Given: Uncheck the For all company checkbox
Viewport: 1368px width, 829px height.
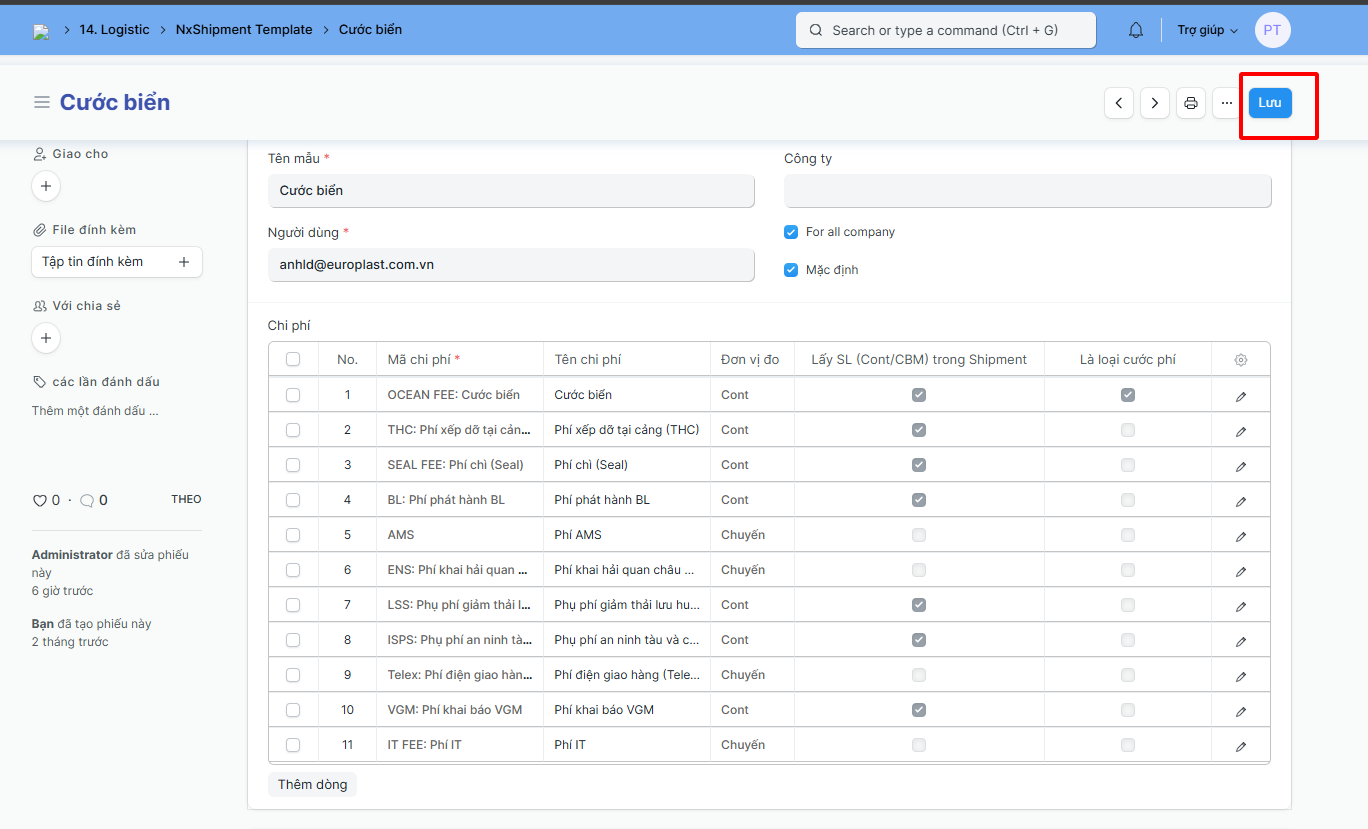Looking at the screenshot, I should point(791,232).
